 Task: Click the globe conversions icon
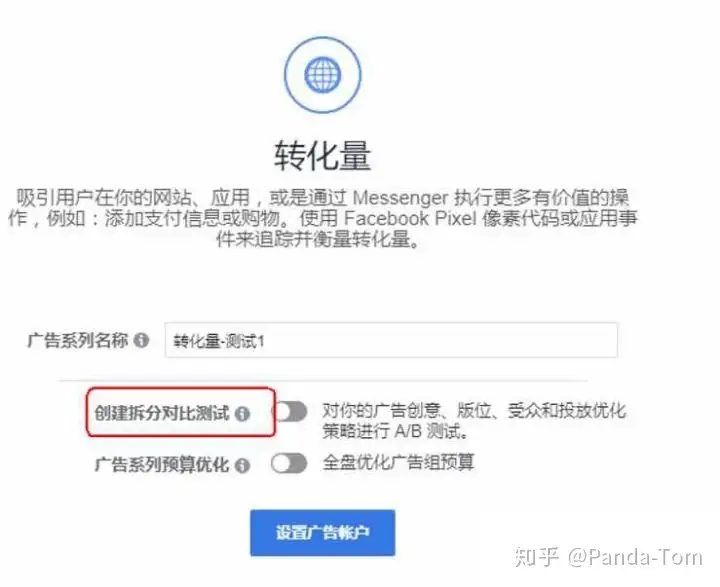point(322,75)
